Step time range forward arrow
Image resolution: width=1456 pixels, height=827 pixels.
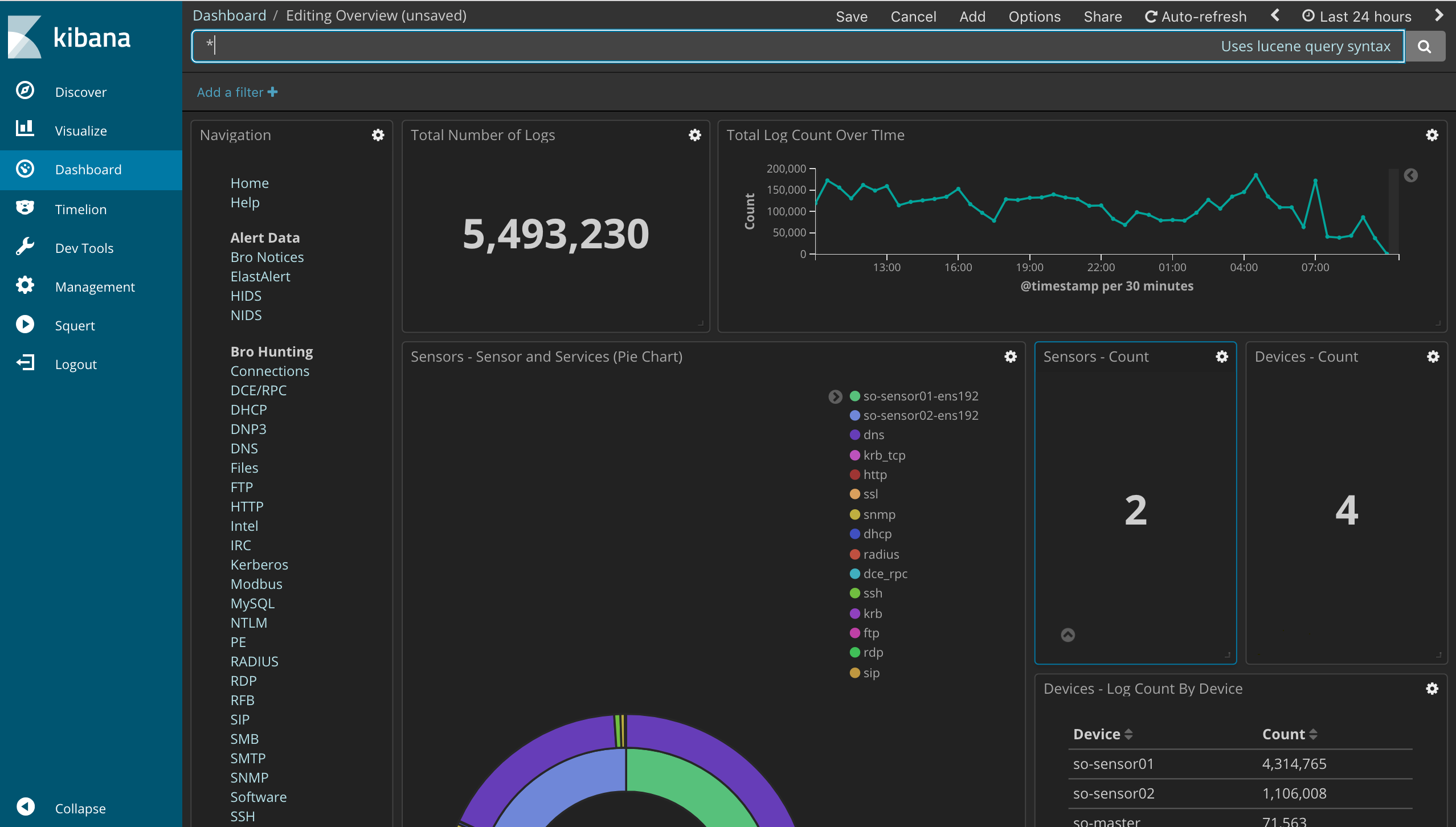(1439, 15)
